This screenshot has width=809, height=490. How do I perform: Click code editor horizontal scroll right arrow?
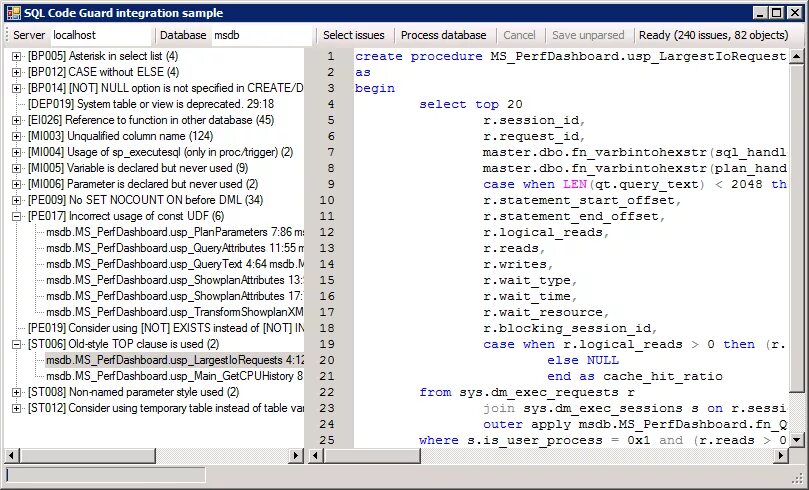click(x=781, y=455)
